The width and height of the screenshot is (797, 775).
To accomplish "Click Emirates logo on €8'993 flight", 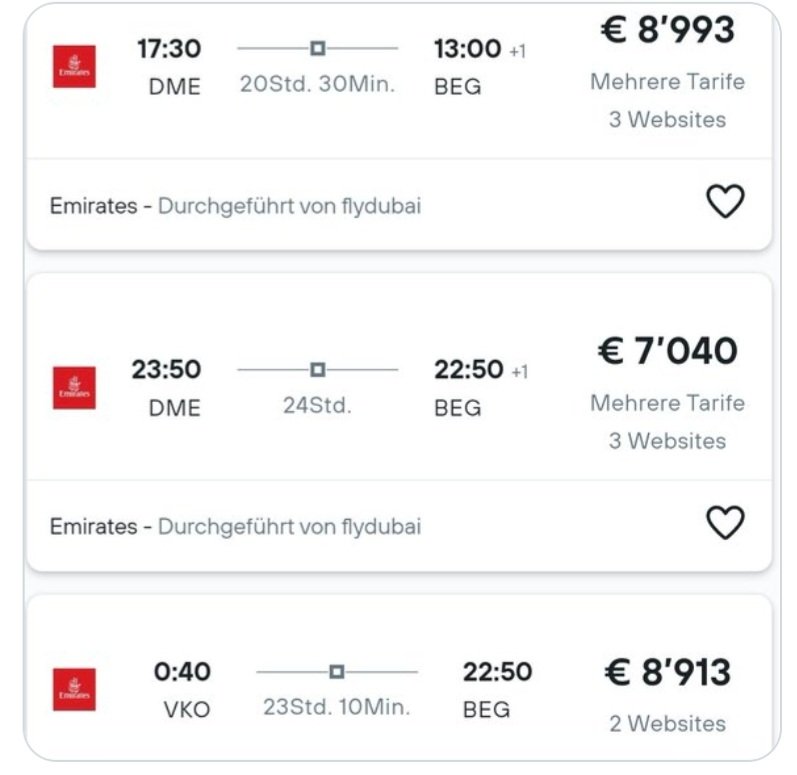I will pyautogui.click(x=74, y=66).
